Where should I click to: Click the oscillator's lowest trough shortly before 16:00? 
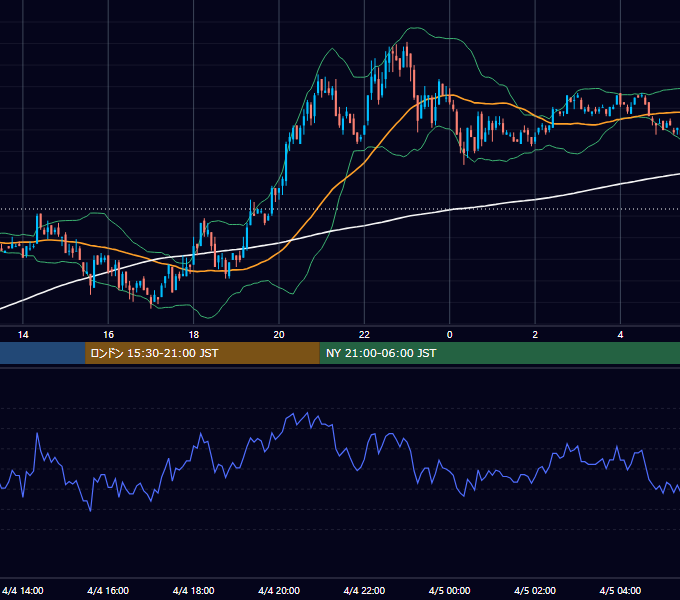pyautogui.click(x=90, y=511)
